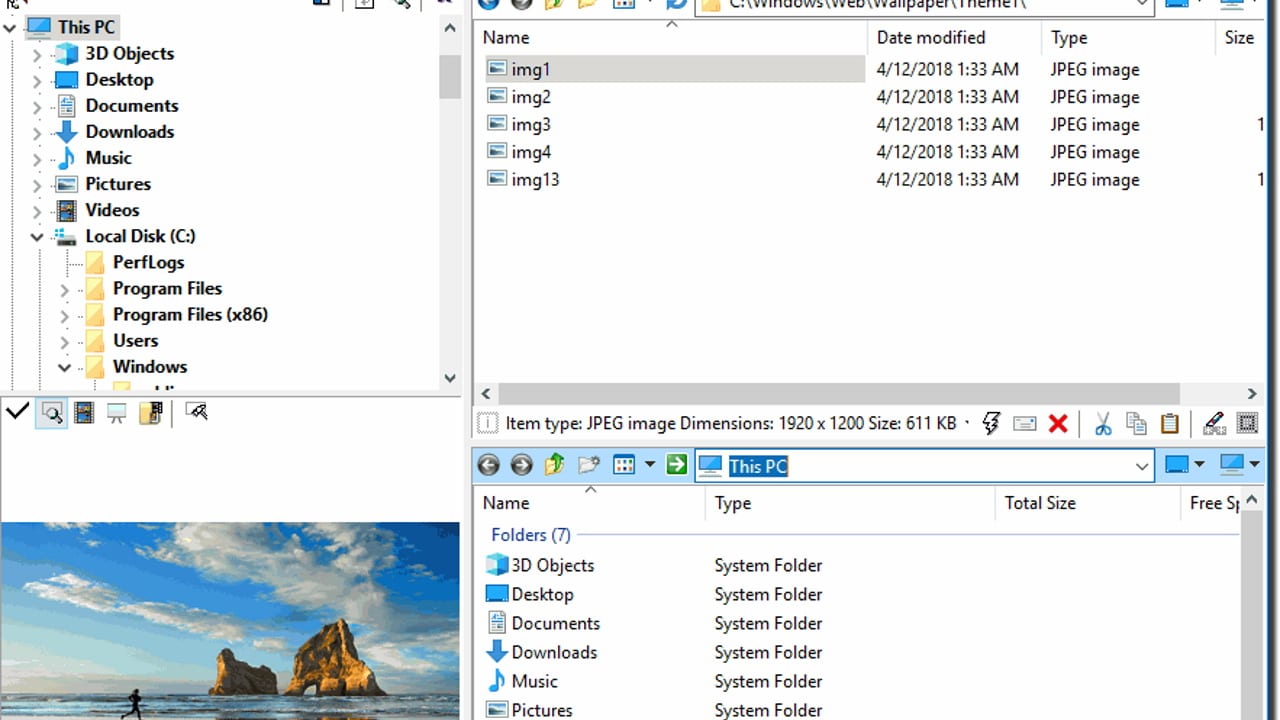Click the back navigation button in bottom pane

point(489,464)
